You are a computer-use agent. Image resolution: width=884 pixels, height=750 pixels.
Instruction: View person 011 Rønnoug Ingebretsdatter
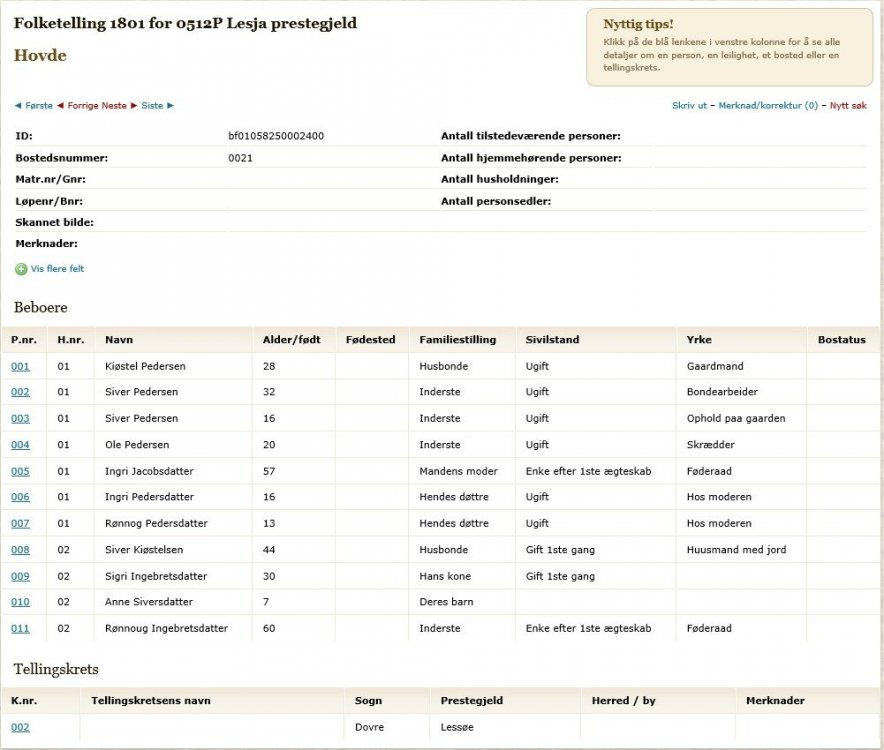20,628
